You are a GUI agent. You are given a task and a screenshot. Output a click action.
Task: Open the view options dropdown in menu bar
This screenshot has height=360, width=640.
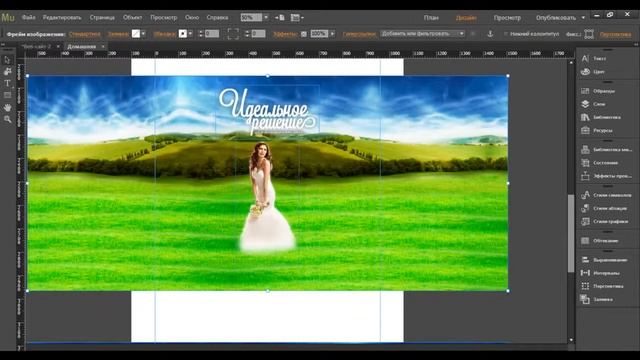(297, 18)
